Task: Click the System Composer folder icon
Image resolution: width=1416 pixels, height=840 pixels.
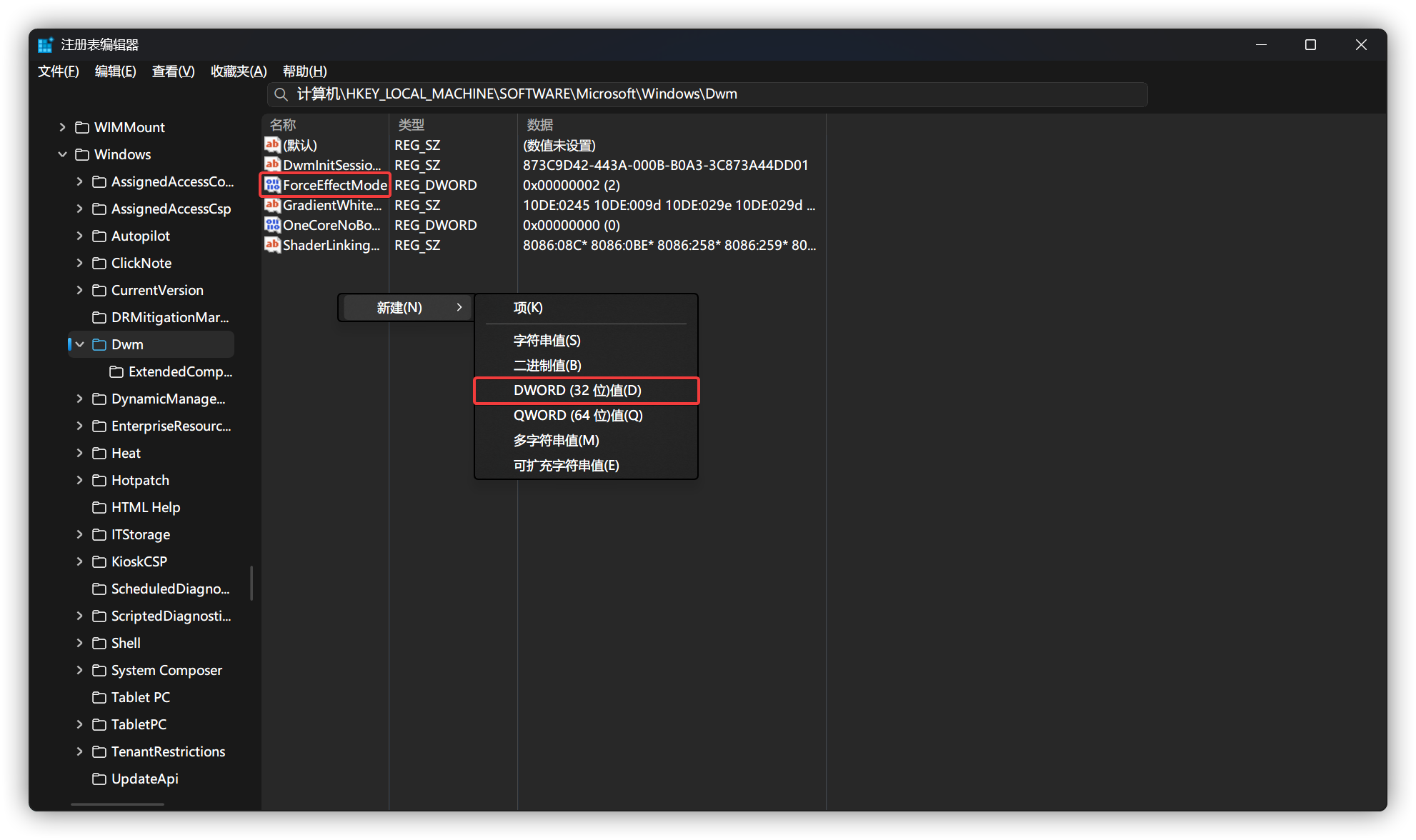Action: (x=99, y=670)
